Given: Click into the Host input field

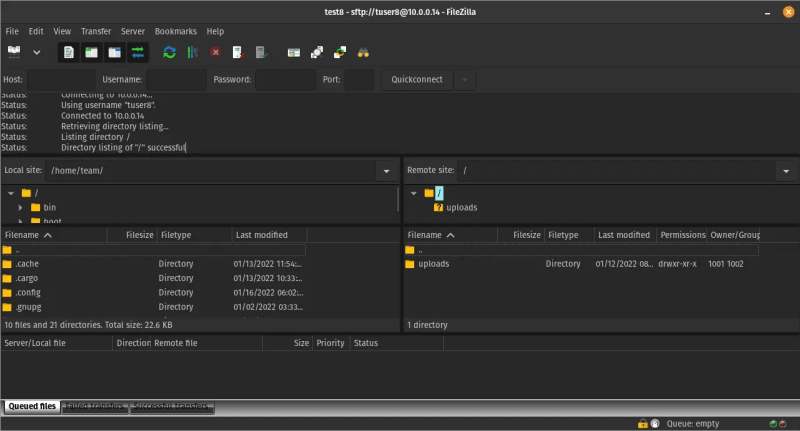Looking at the screenshot, I should [x=58, y=80].
